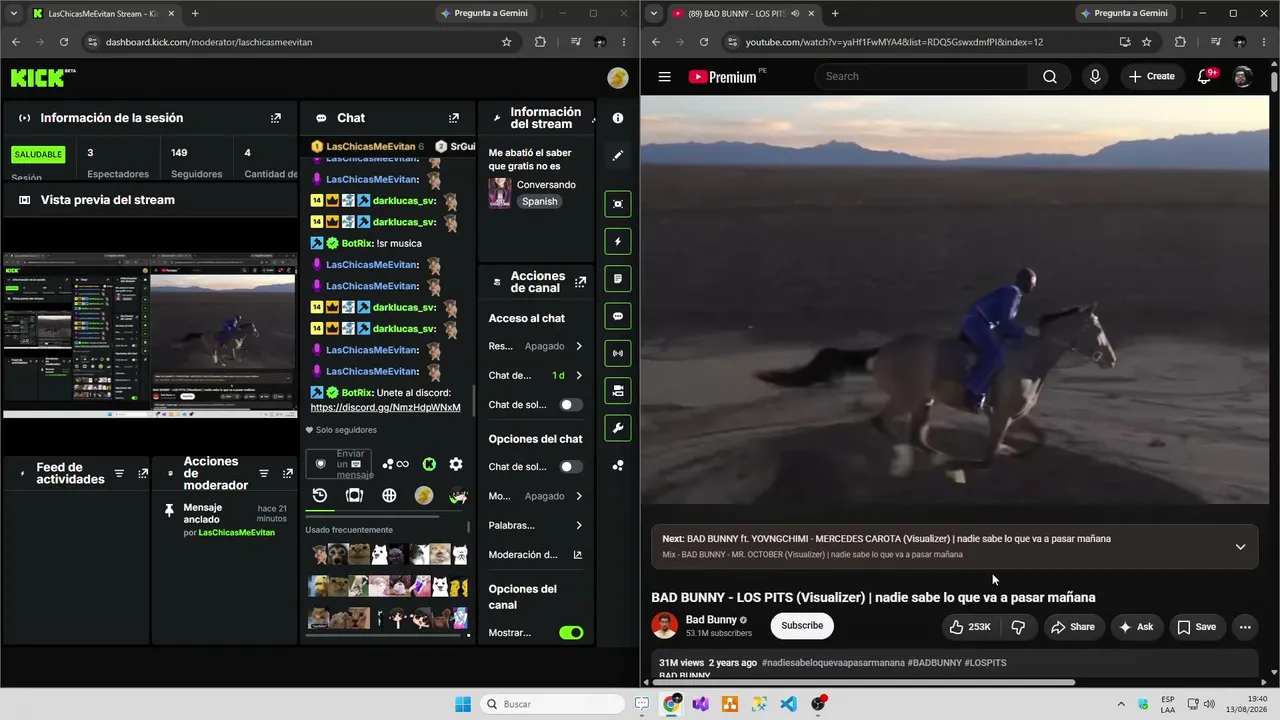Screen dimensions: 1280x720
Task: Open tab search dropdown in Kick browser window
Action: tap(13, 13)
